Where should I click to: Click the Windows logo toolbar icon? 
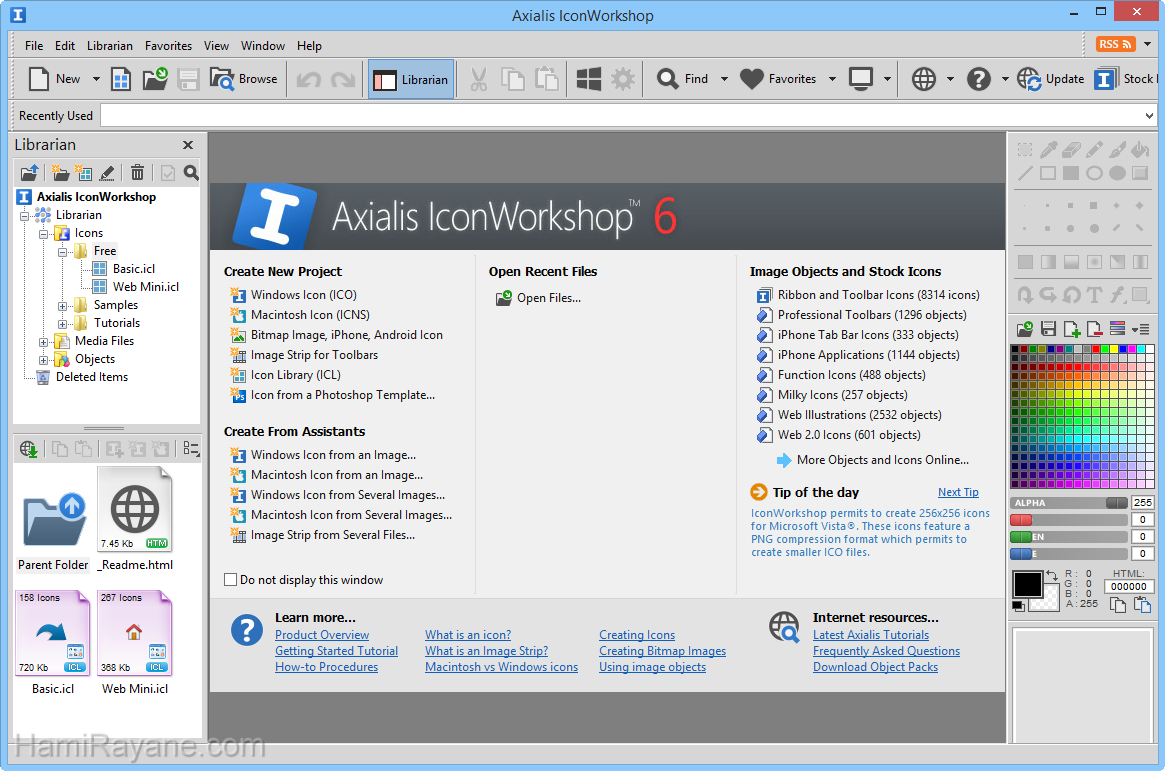588,79
